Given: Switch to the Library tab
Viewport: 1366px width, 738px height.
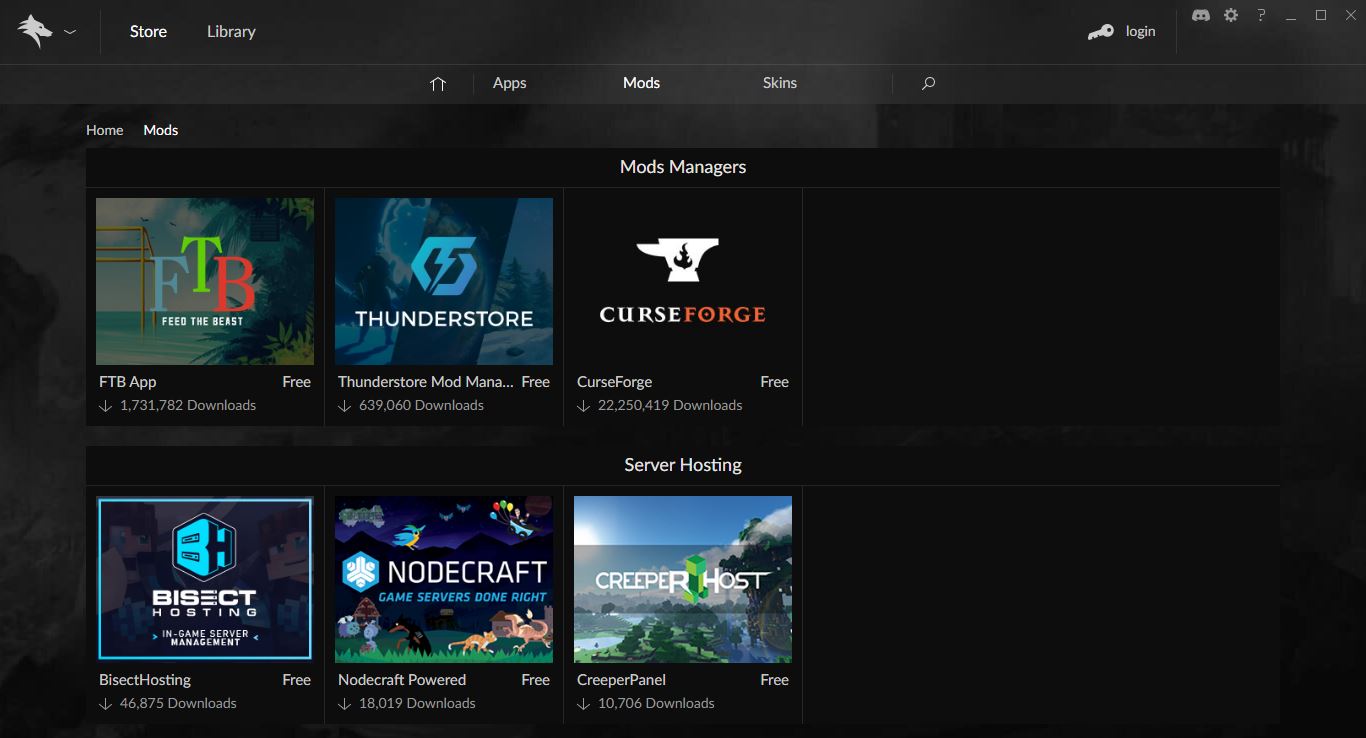Looking at the screenshot, I should coord(231,31).
